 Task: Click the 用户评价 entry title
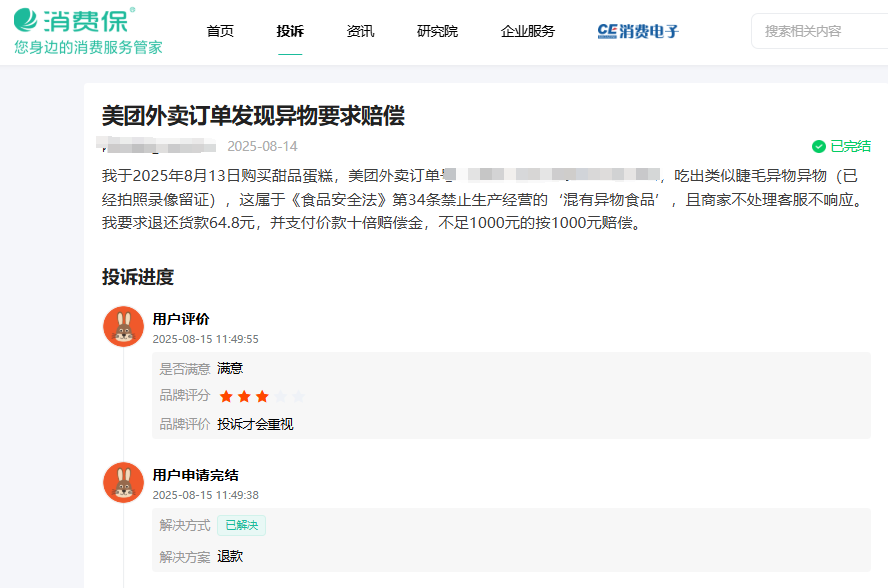click(181, 319)
